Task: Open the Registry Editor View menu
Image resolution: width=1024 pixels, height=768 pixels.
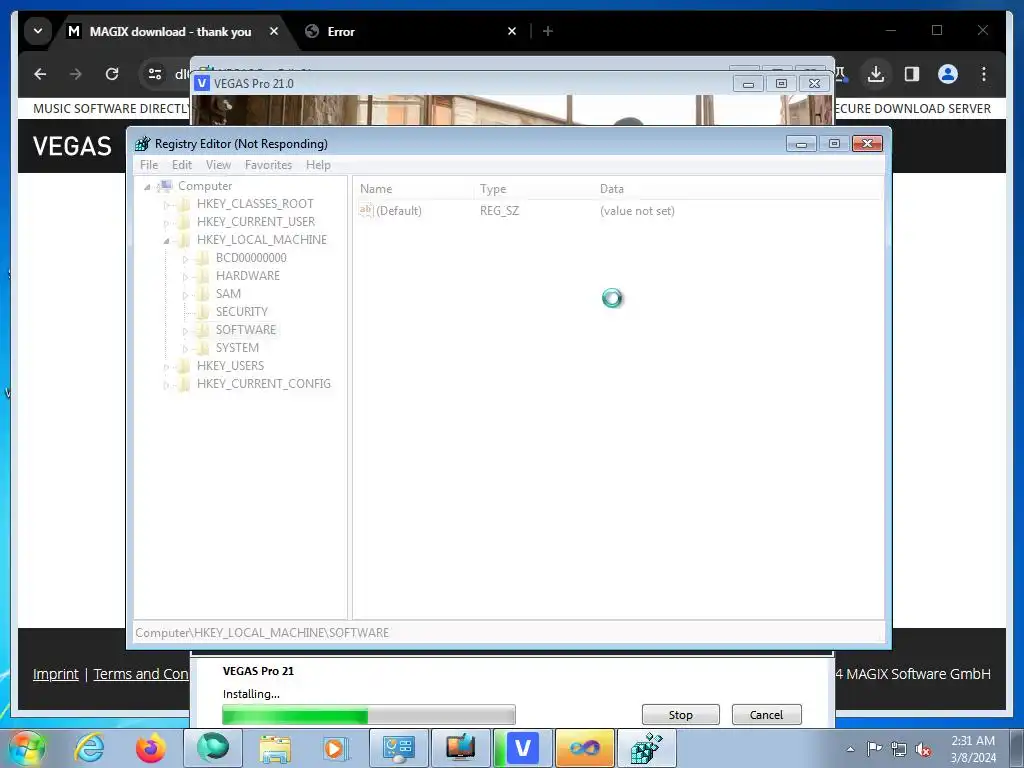Action: click(x=218, y=165)
